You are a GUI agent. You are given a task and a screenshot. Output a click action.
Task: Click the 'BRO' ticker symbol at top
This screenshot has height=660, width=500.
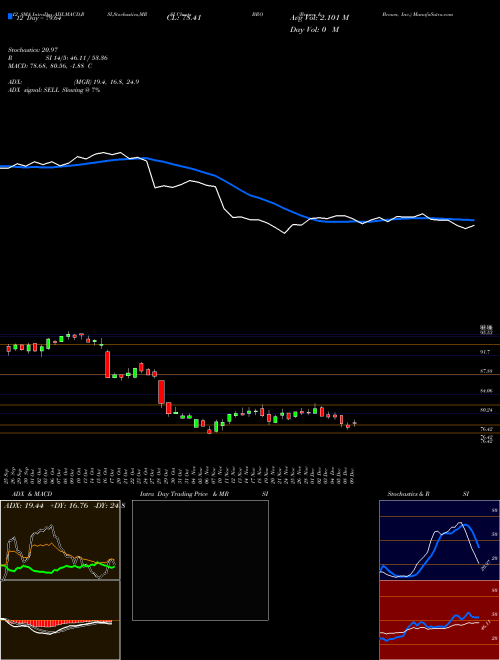pyautogui.click(x=258, y=14)
